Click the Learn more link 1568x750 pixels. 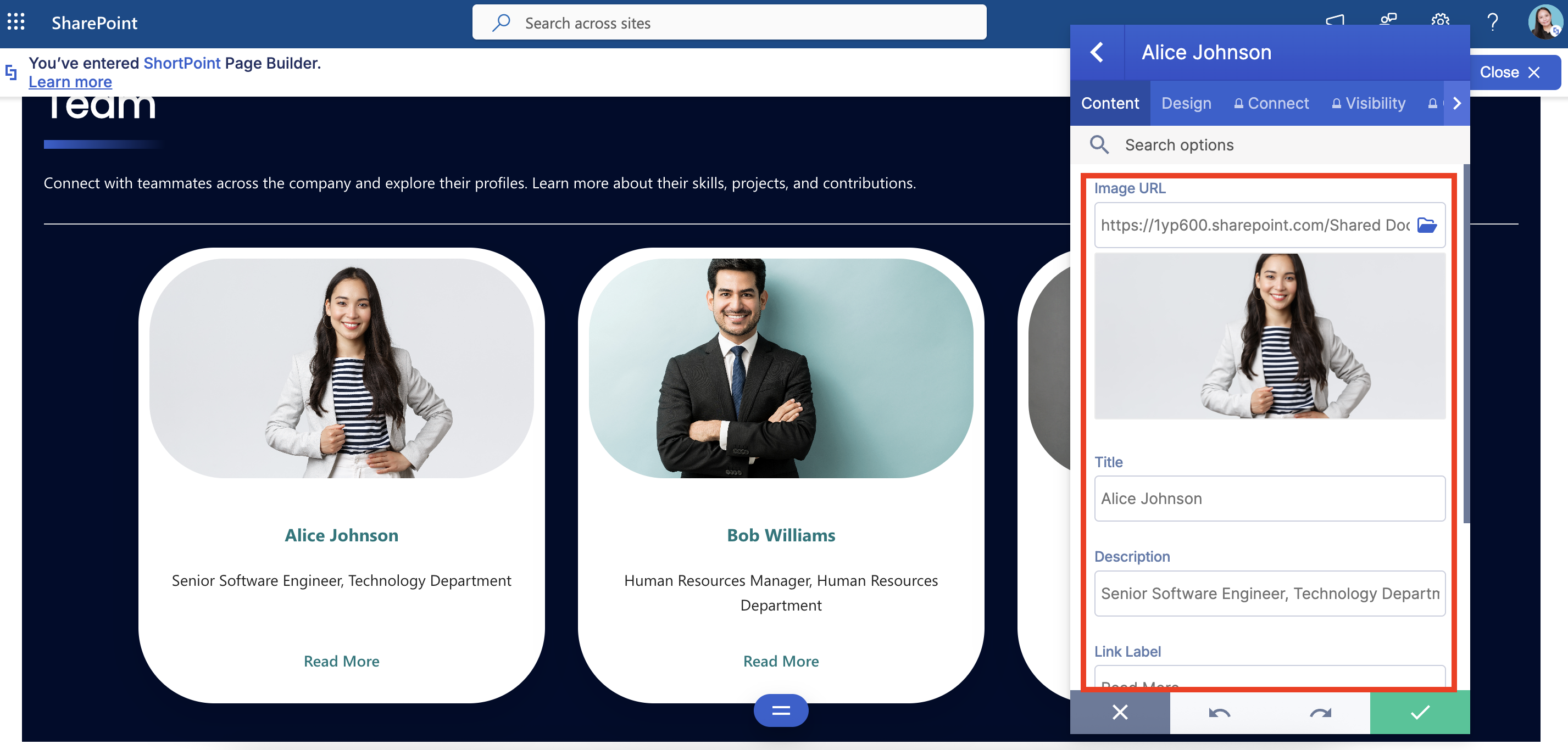pos(70,82)
